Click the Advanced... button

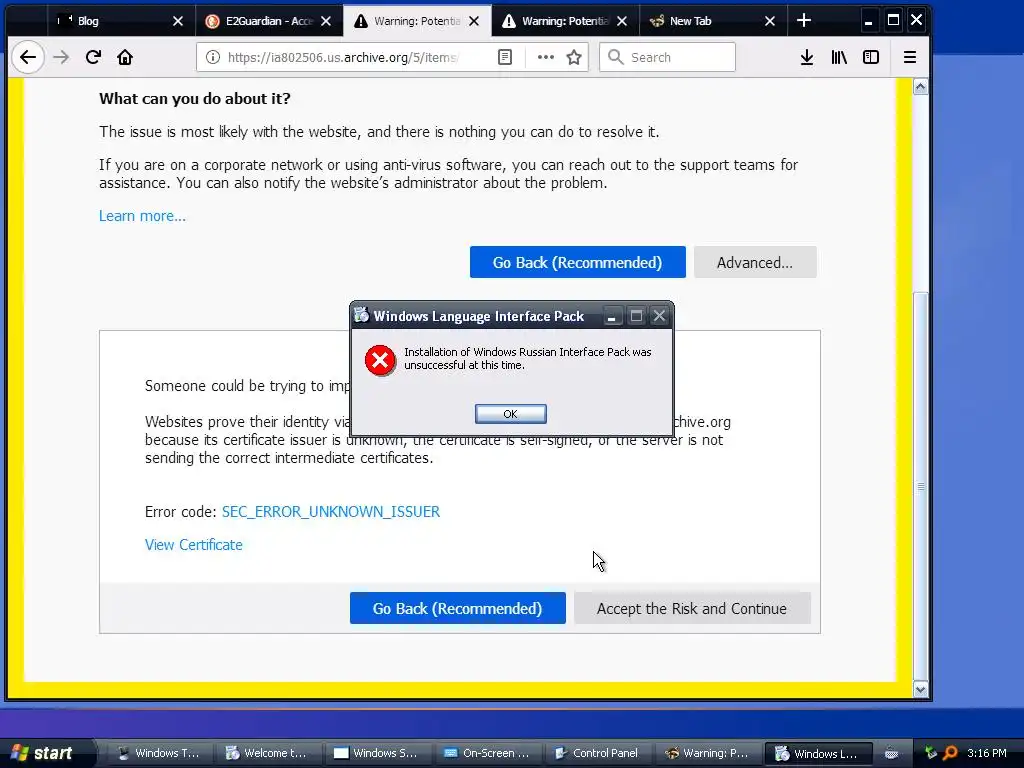click(x=755, y=263)
